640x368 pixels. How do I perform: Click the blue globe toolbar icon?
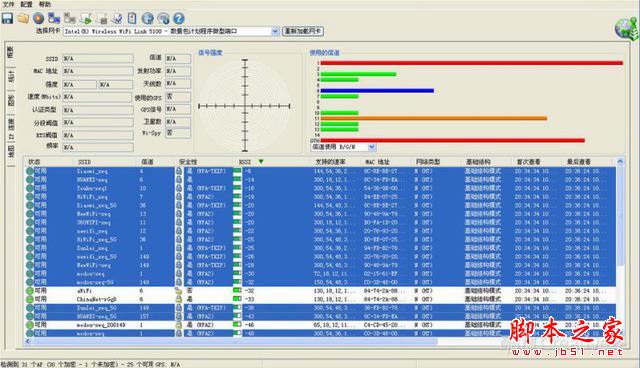coord(148,18)
